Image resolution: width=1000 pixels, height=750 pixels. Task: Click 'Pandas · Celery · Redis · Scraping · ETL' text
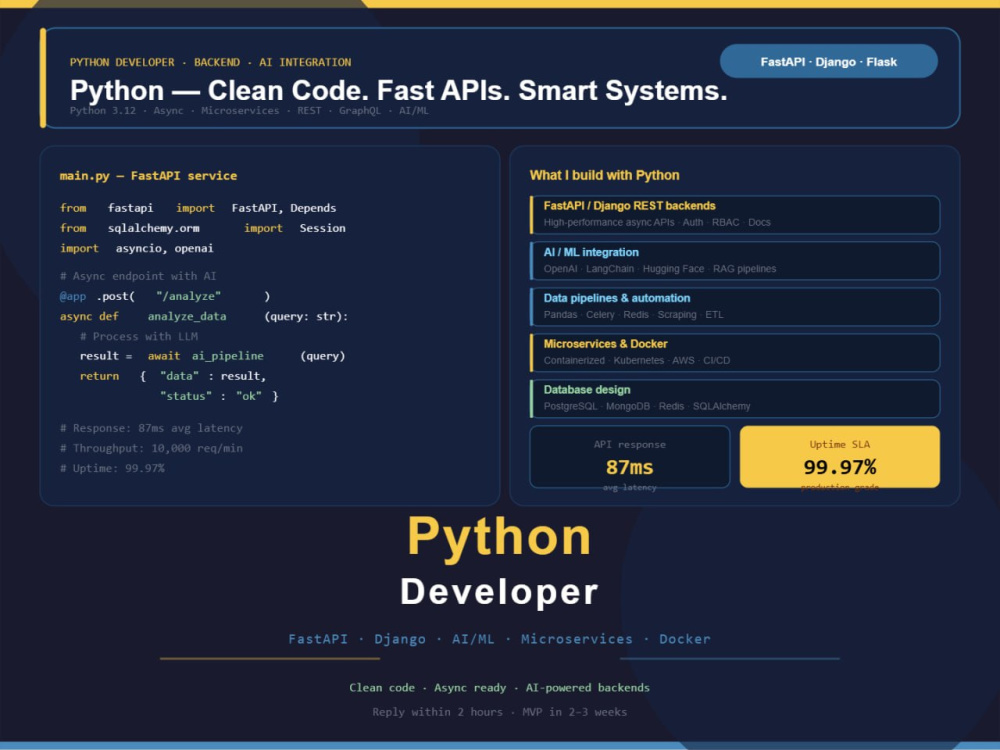(633, 314)
